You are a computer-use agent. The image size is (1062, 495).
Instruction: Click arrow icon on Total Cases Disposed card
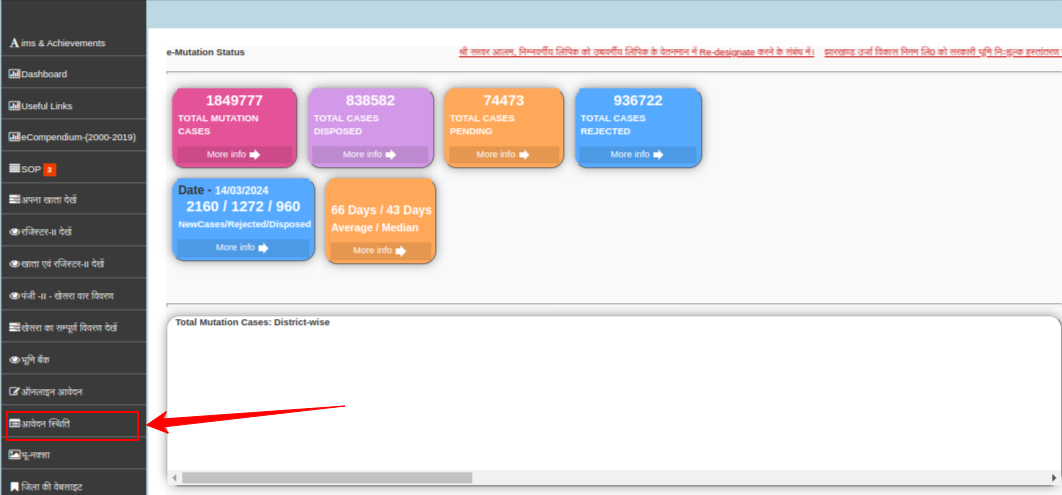click(x=391, y=154)
